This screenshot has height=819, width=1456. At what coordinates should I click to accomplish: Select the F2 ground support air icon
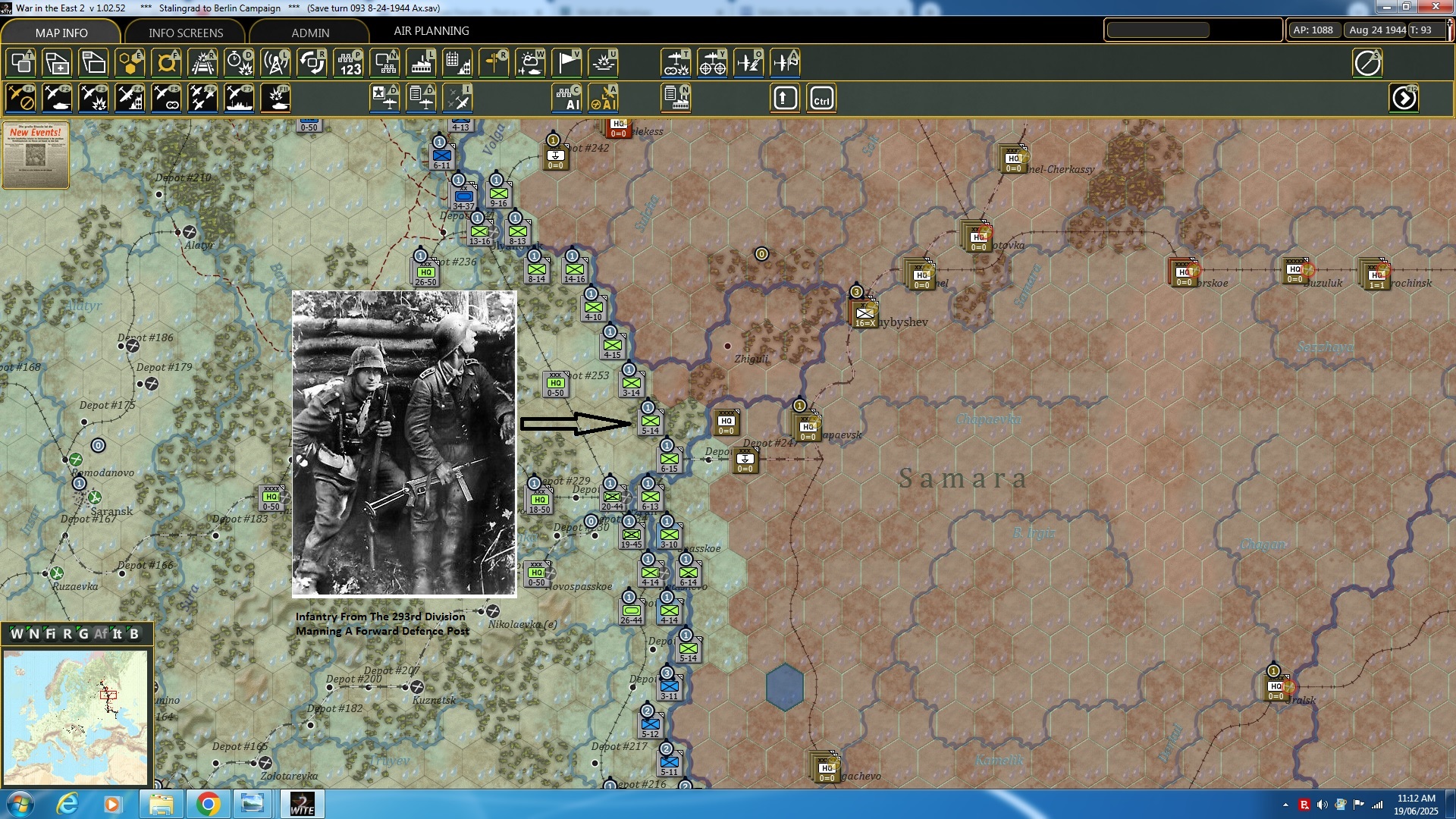(x=58, y=99)
